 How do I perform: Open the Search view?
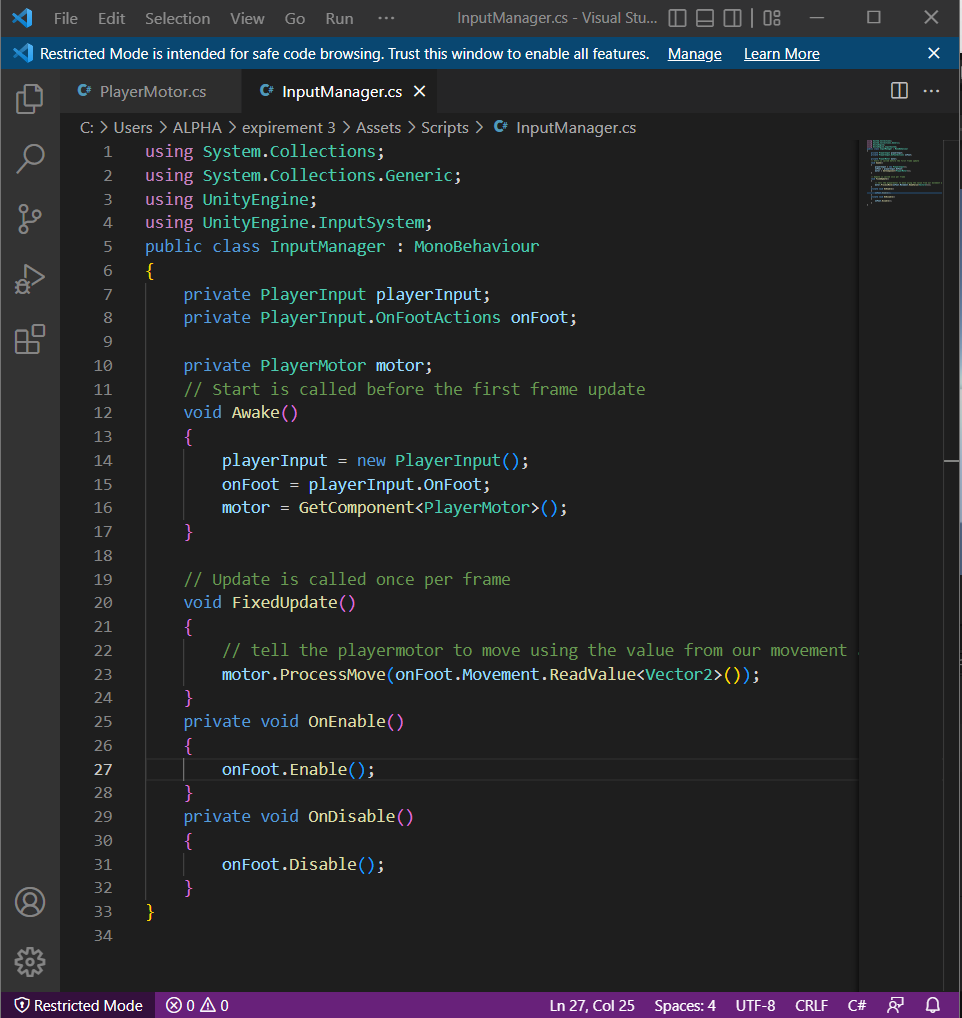tap(30, 158)
